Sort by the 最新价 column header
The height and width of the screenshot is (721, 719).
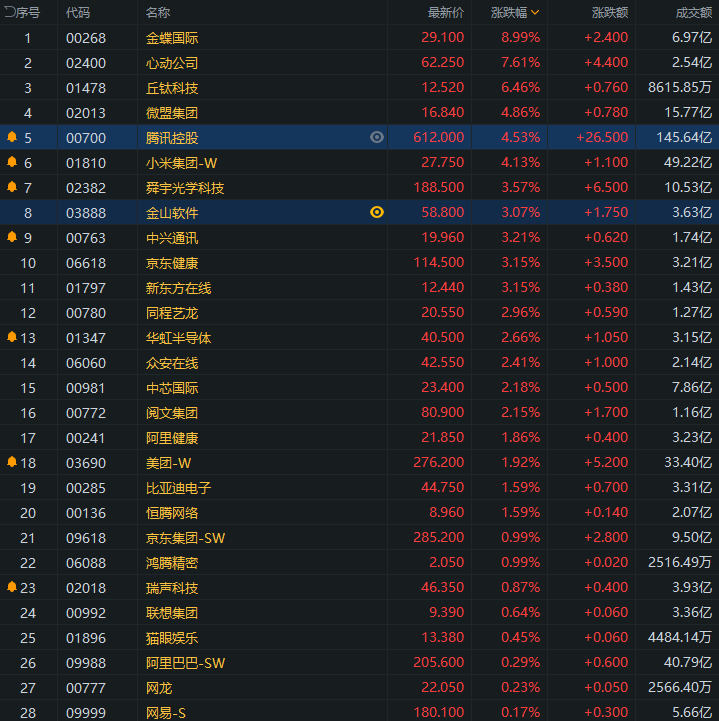(445, 12)
